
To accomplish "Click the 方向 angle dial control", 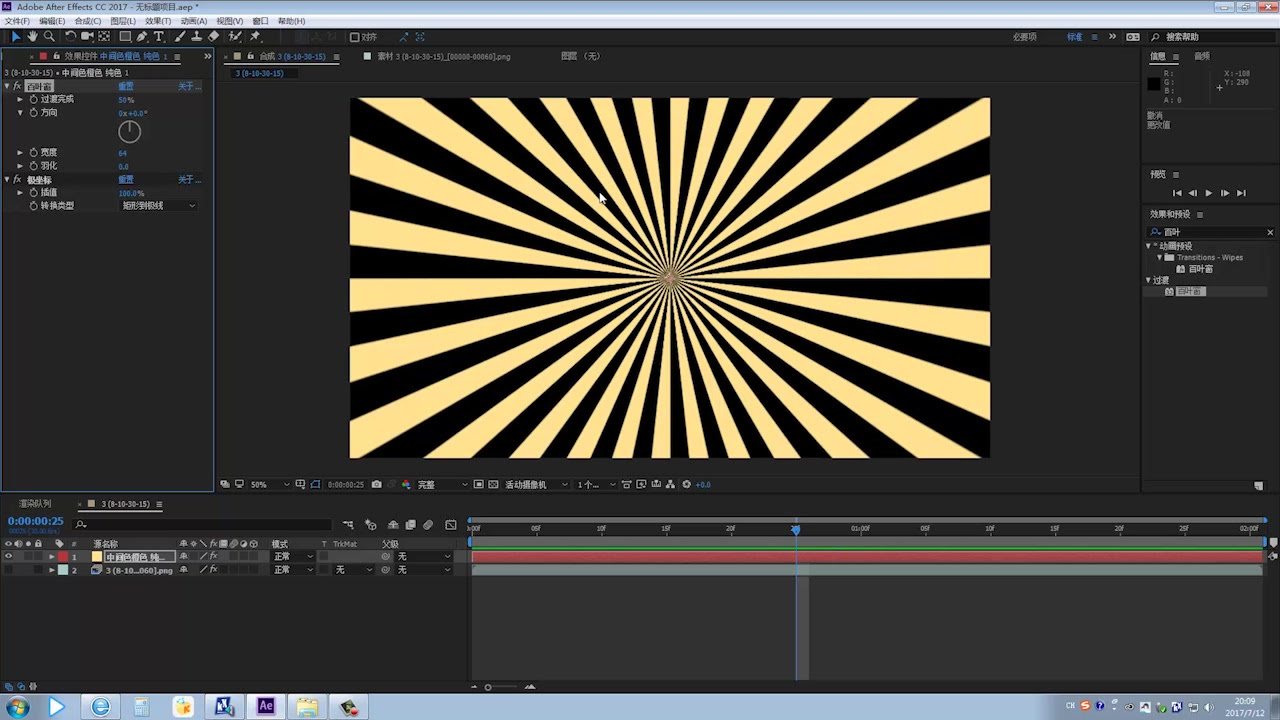I will click(130, 131).
